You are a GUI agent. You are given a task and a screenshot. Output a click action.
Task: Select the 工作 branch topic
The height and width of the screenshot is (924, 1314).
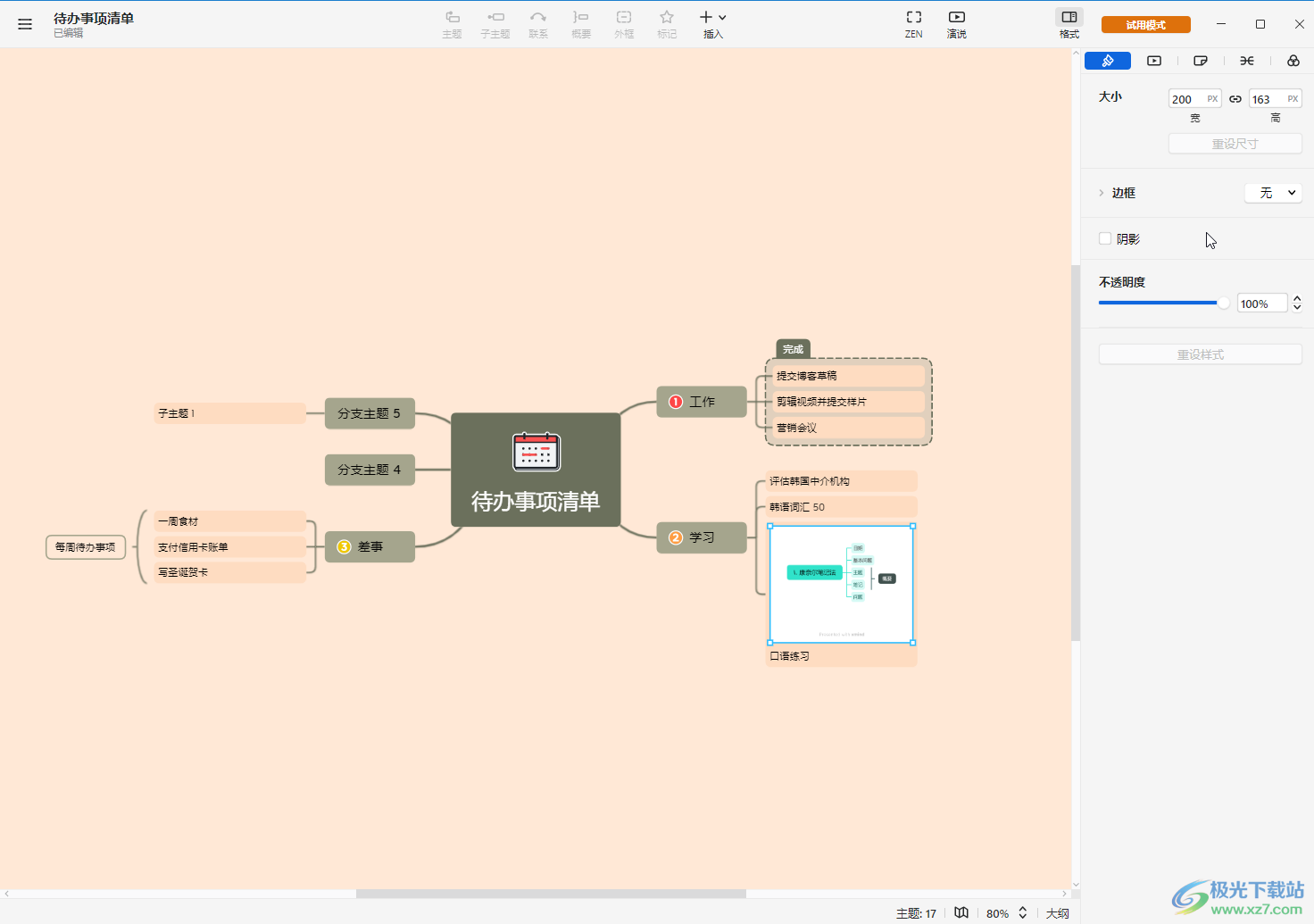click(702, 402)
